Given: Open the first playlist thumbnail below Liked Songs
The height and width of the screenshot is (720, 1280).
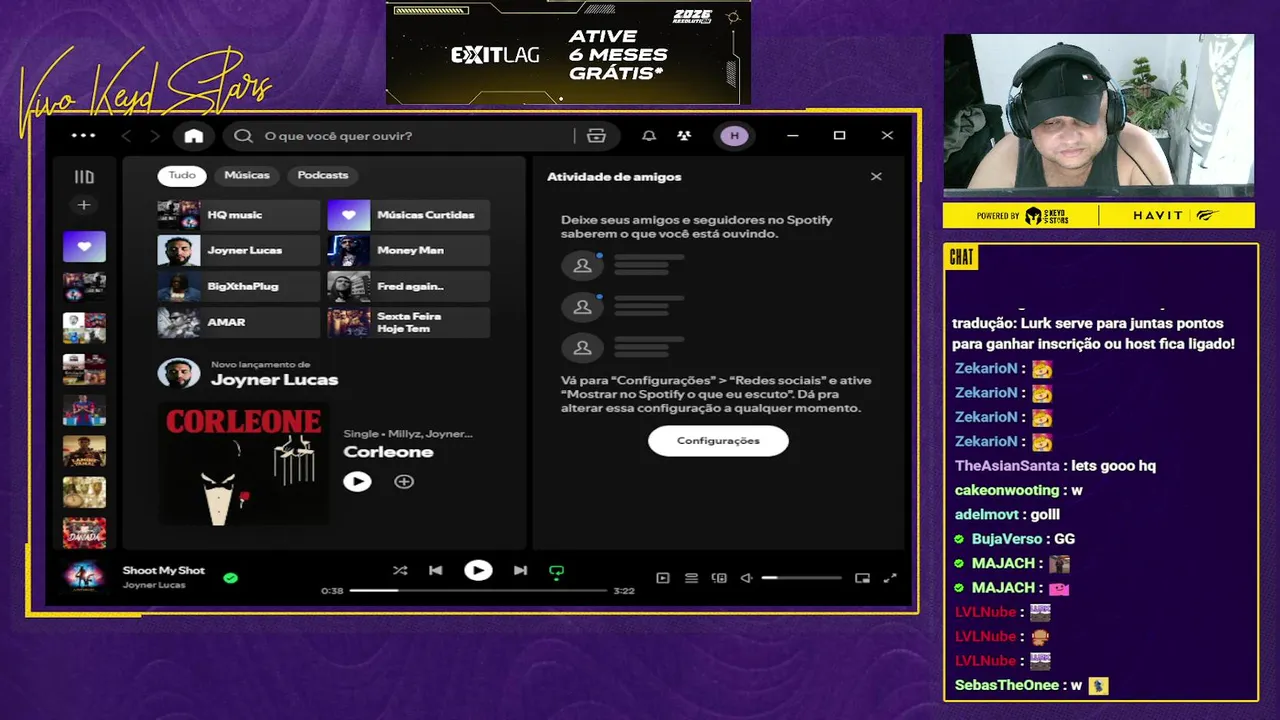Looking at the screenshot, I should (84, 287).
